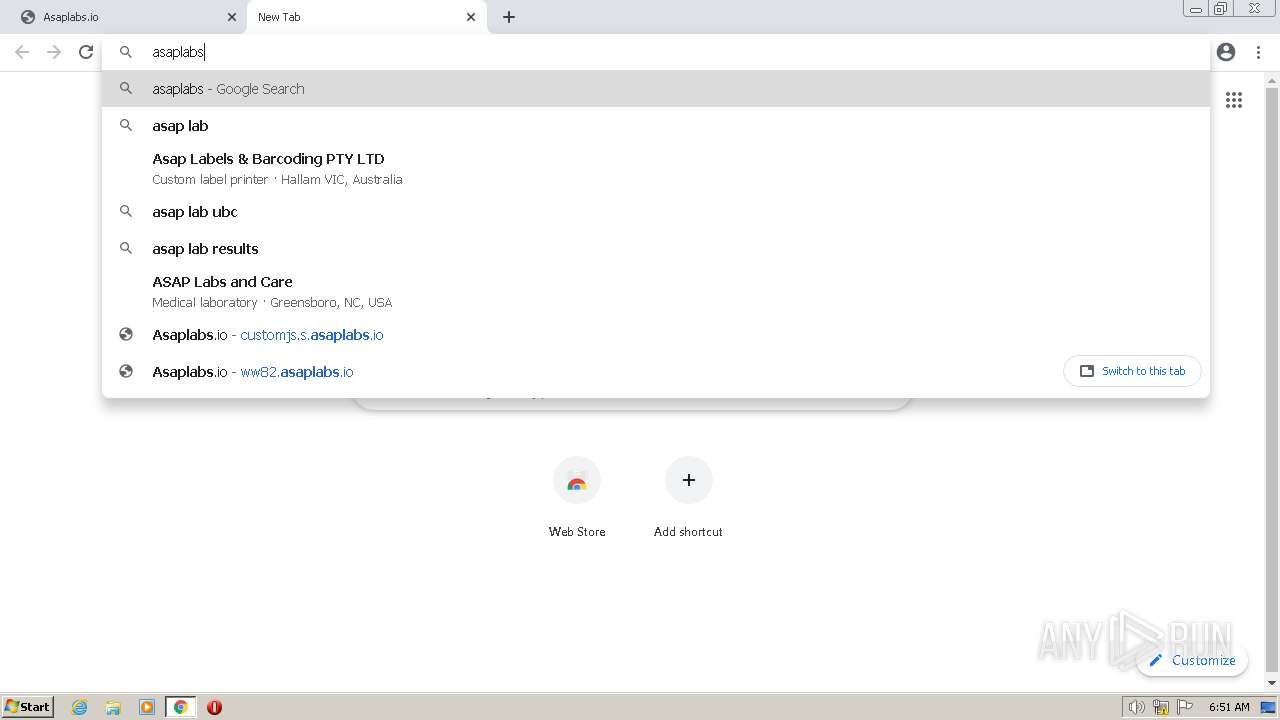Click search icon next to 'asap lab results'

(126, 249)
